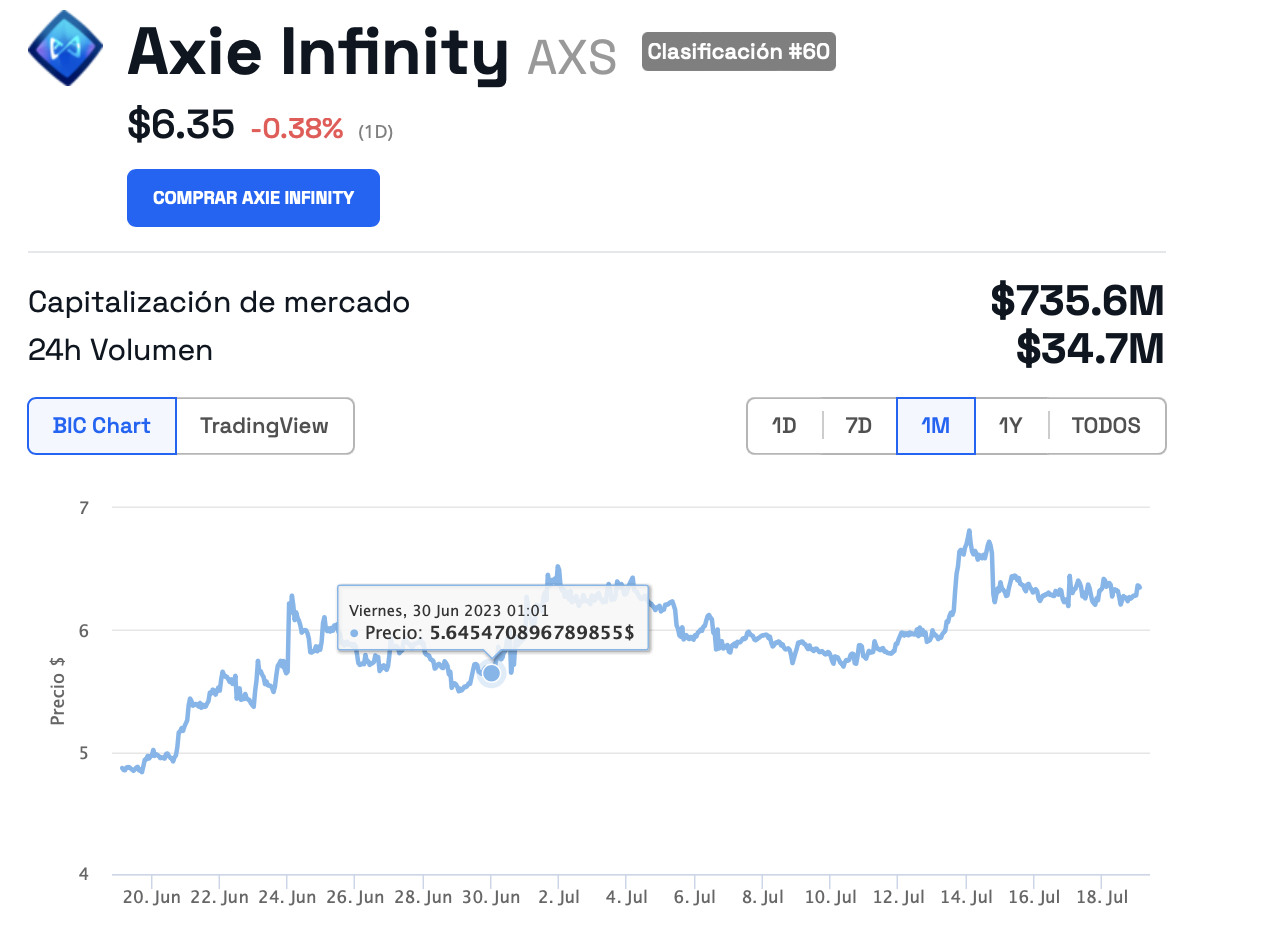1284x928 pixels.
Task: Click the price tooltip on the chart
Action: (493, 621)
